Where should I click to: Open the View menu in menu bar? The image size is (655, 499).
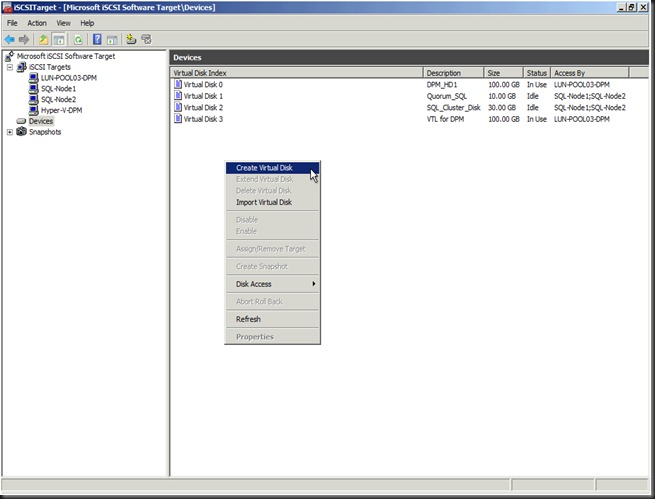[x=63, y=23]
